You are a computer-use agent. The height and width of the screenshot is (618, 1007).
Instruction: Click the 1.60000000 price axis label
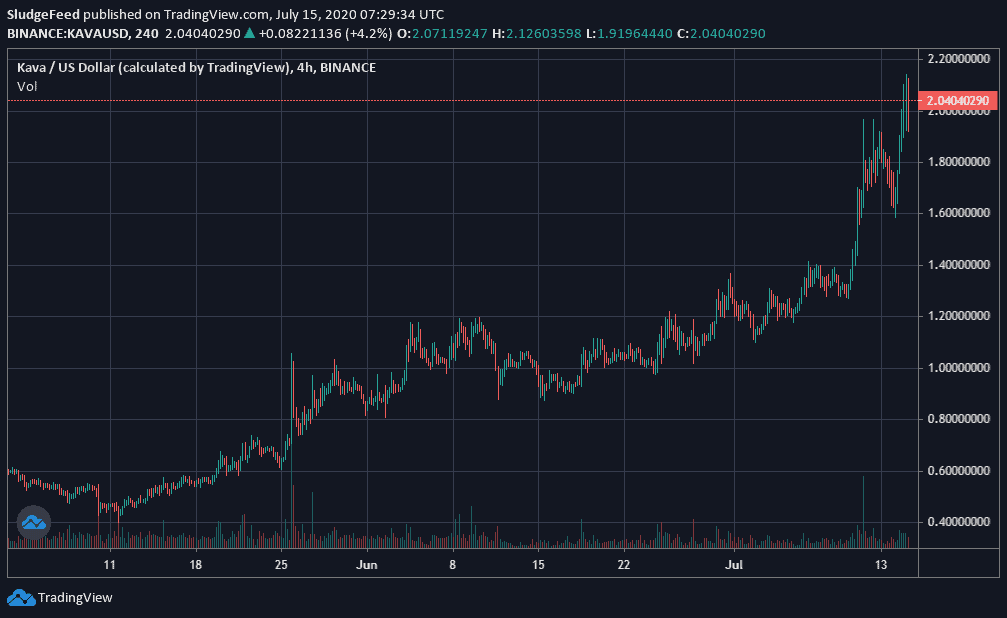coord(959,213)
